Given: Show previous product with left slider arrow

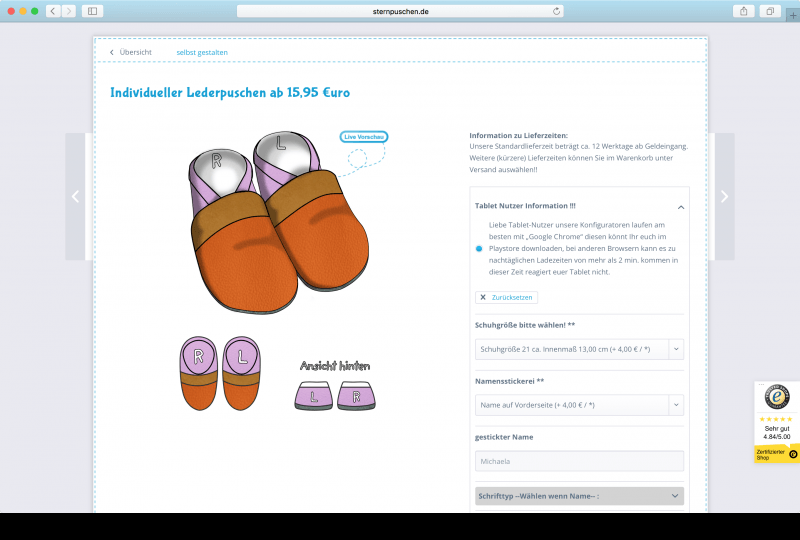Looking at the screenshot, I should point(75,197).
